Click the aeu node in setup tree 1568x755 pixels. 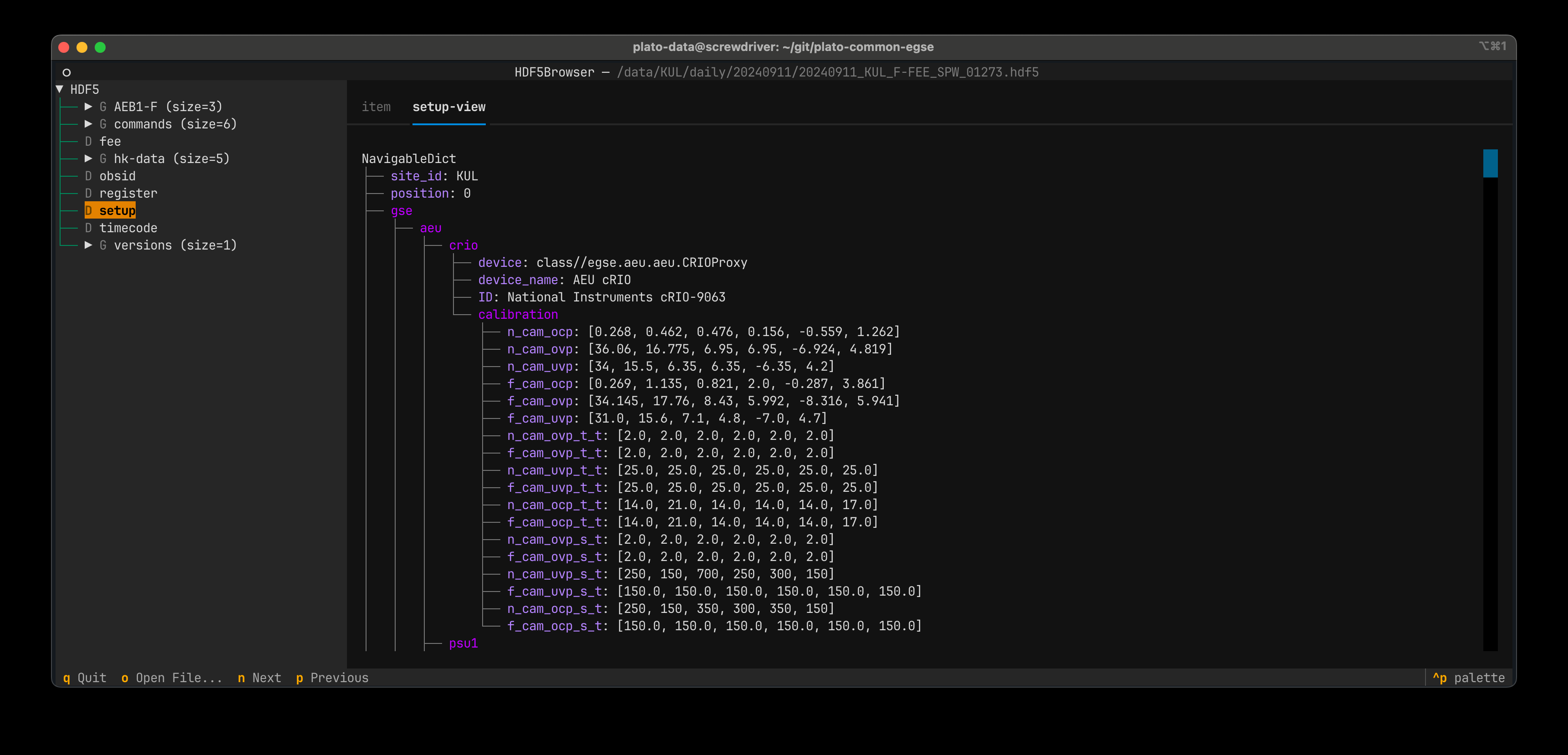[431, 228]
